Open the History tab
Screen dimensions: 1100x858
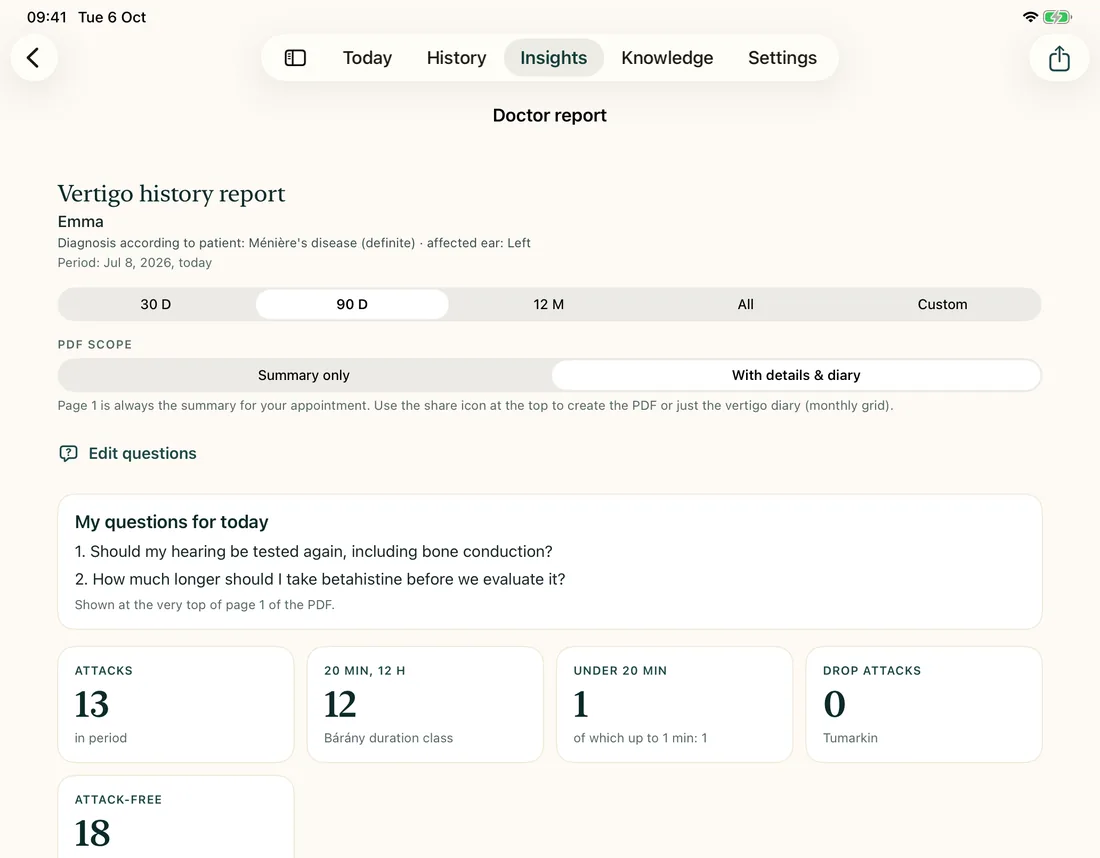456,58
